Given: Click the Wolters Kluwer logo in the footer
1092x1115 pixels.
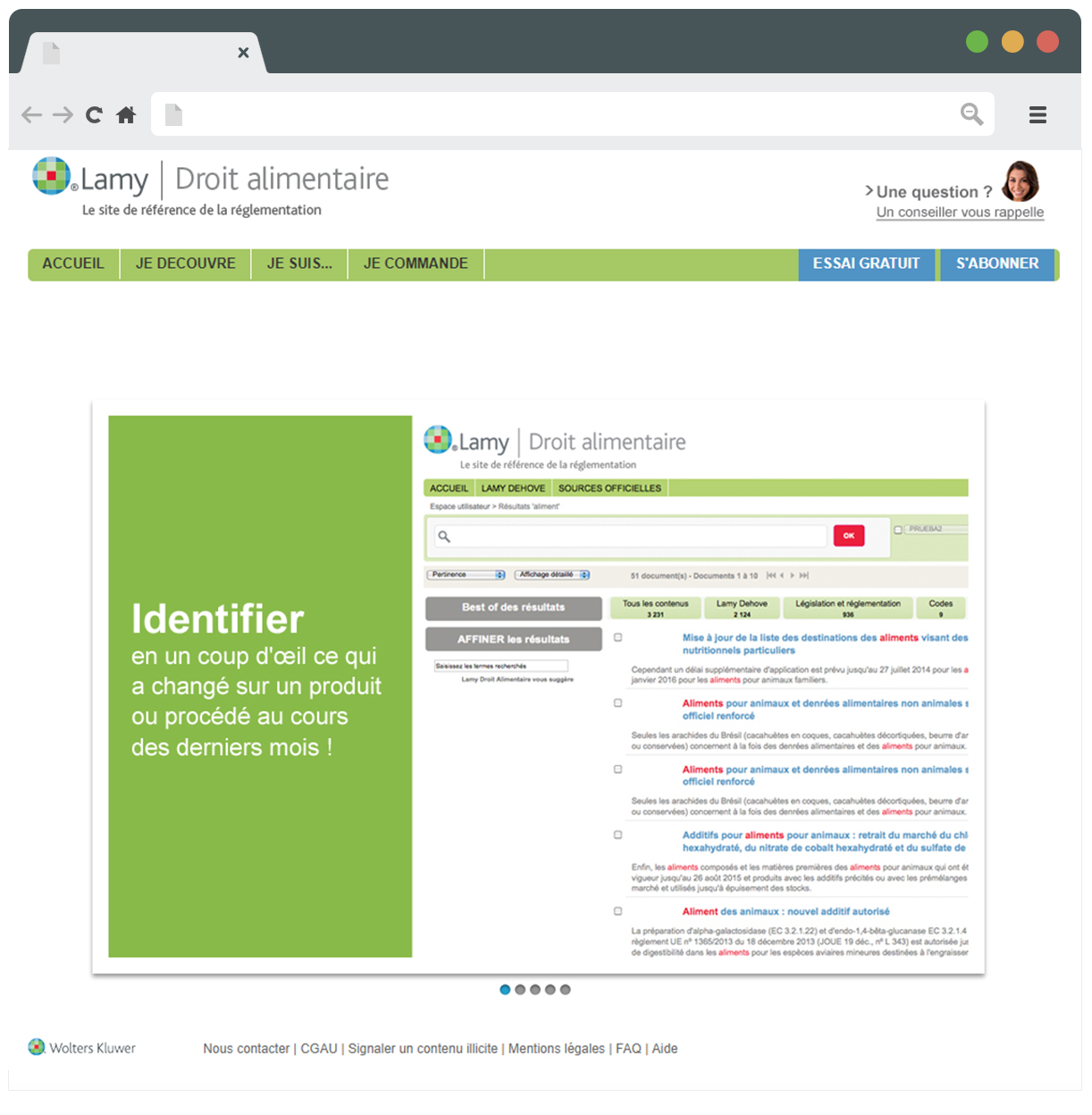Looking at the screenshot, I should point(82,1047).
